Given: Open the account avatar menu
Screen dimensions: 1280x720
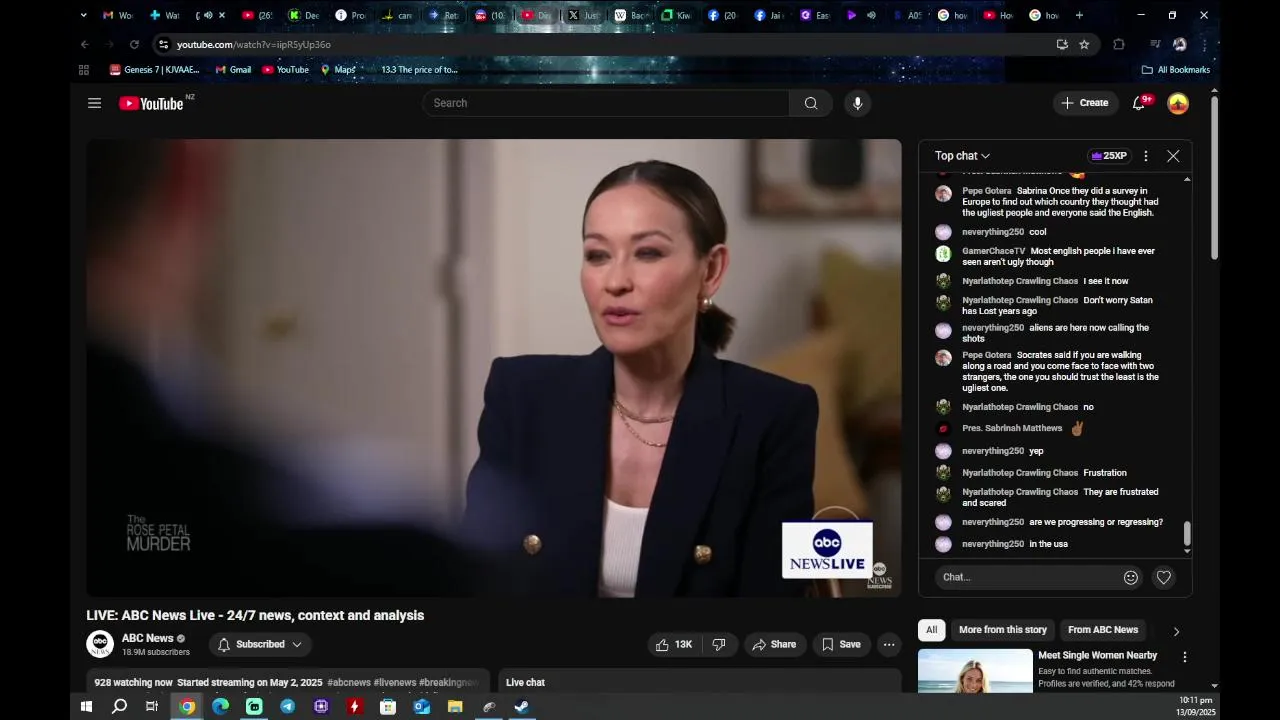Looking at the screenshot, I should click(x=1178, y=103).
